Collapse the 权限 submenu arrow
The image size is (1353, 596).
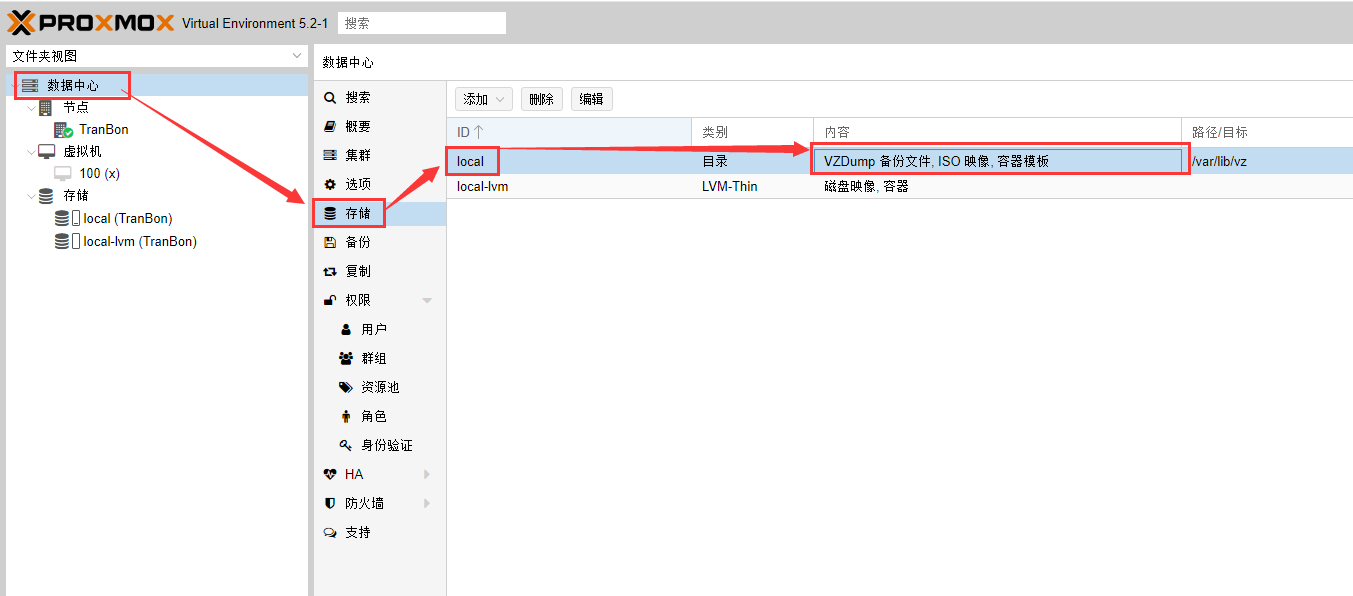coord(427,300)
